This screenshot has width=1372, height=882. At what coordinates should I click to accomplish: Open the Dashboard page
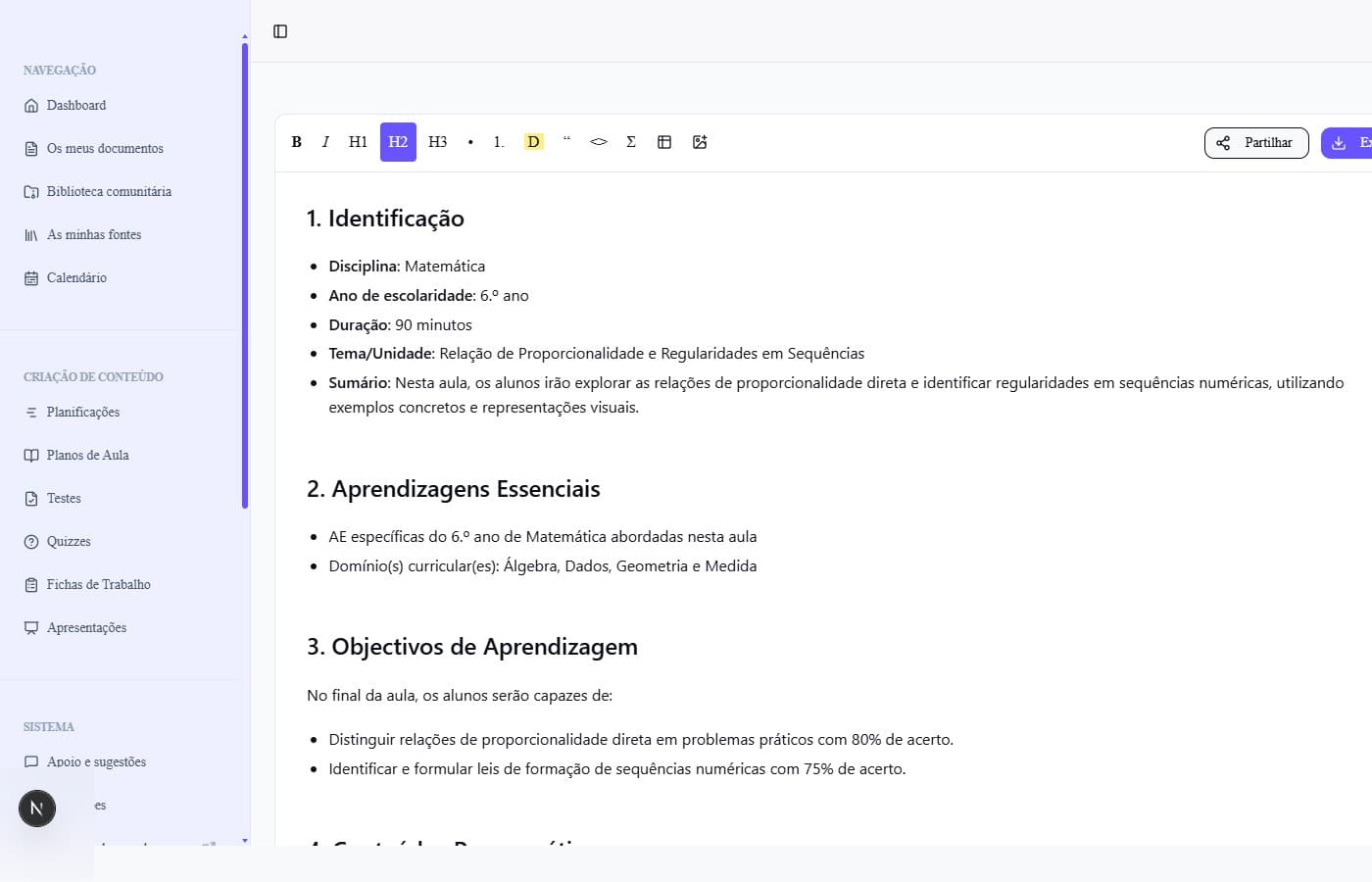[x=76, y=105]
